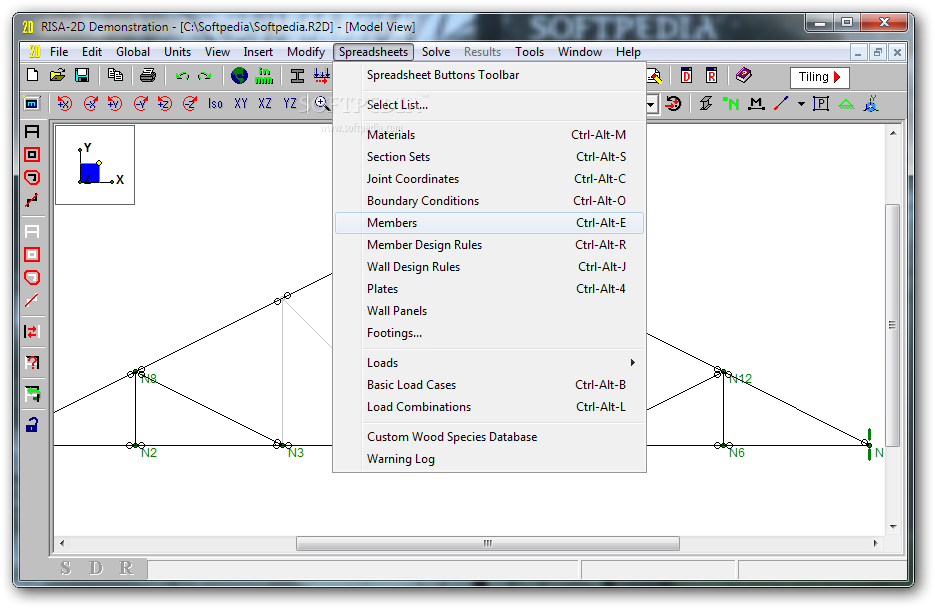Open units settings via in/mm icon
Viewport: 935px width, 608px height.
point(264,76)
